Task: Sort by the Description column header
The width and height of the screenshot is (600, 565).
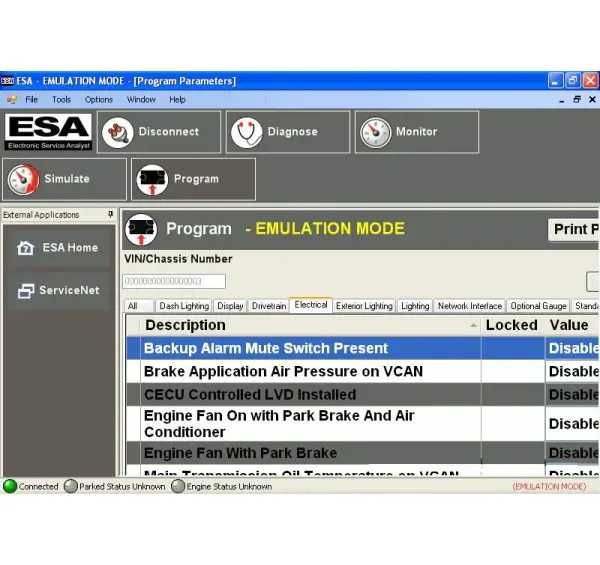Action: tap(310, 325)
